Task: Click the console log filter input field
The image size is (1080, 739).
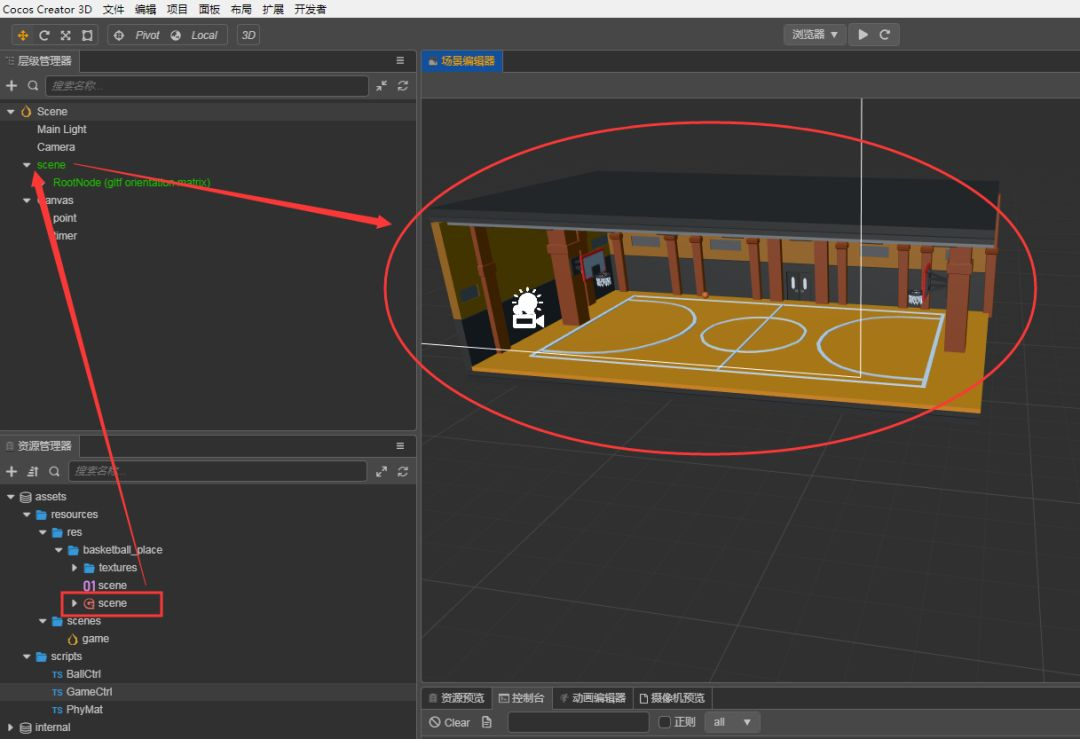Action: (x=577, y=722)
